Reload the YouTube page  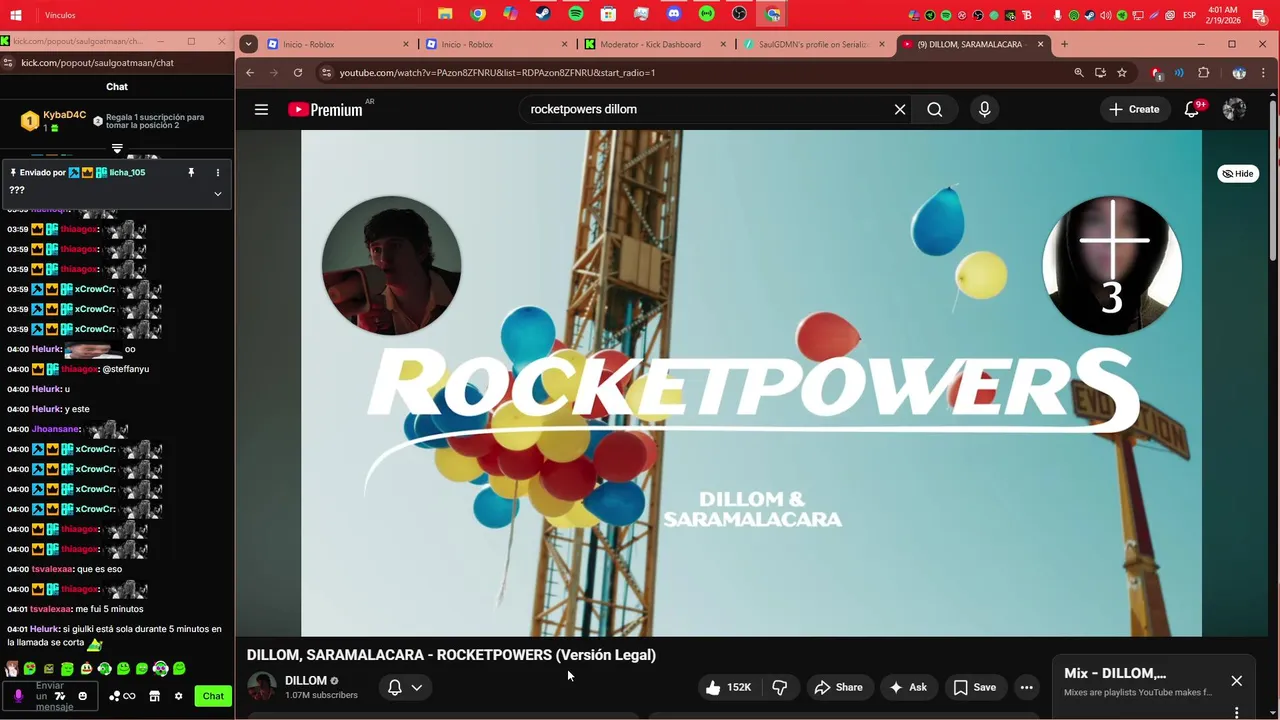click(298, 72)
